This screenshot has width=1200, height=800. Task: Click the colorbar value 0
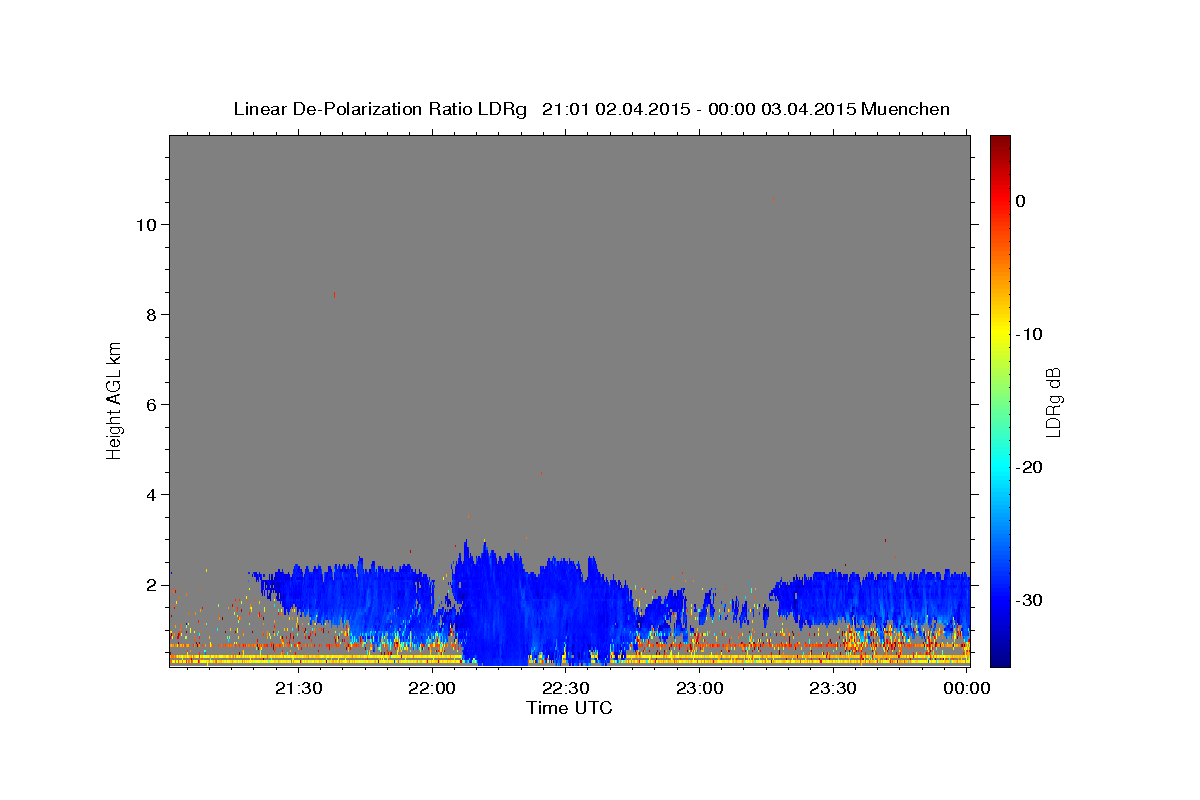(x=1021, y=201)
